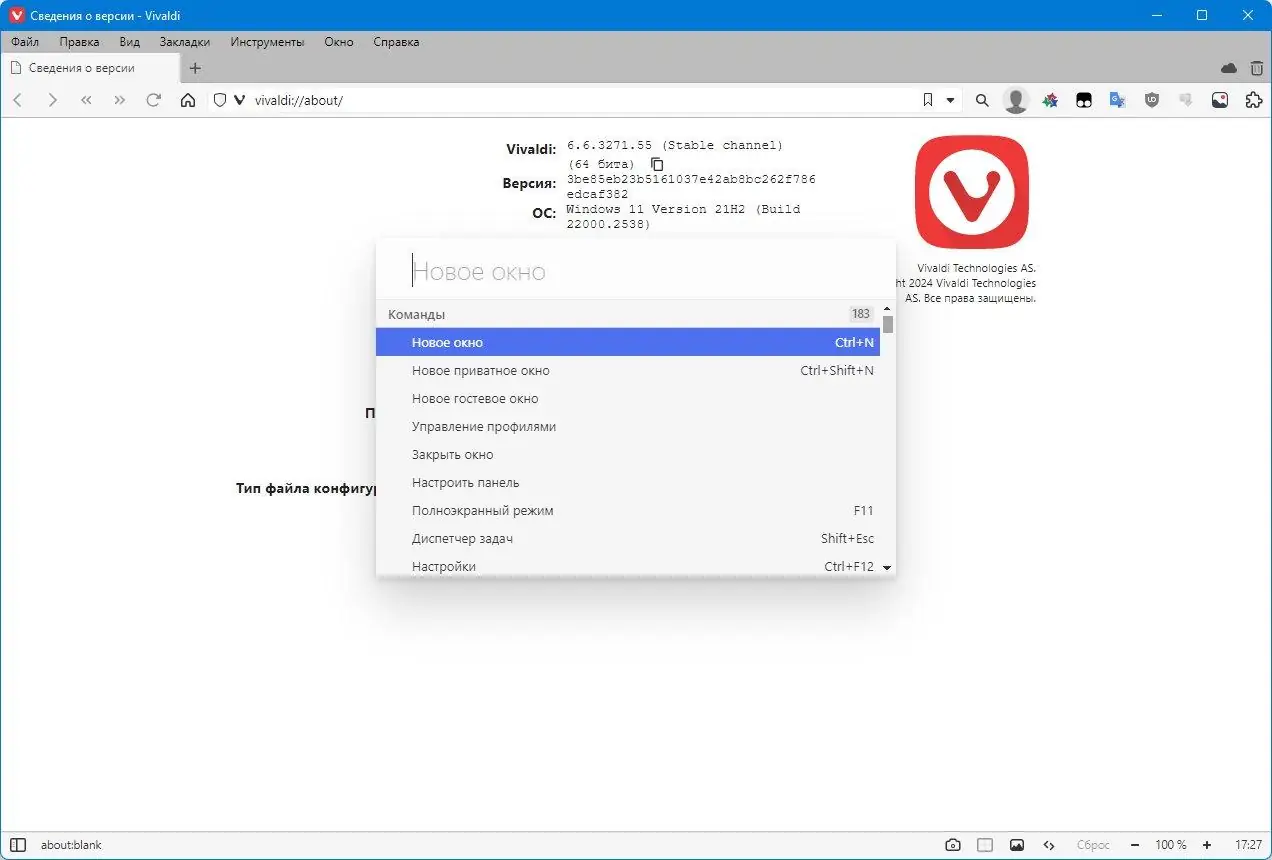Select Новое приватное окно command
Image resolution: width=1272 pixels, height=860 pixels.
(481, 370)
